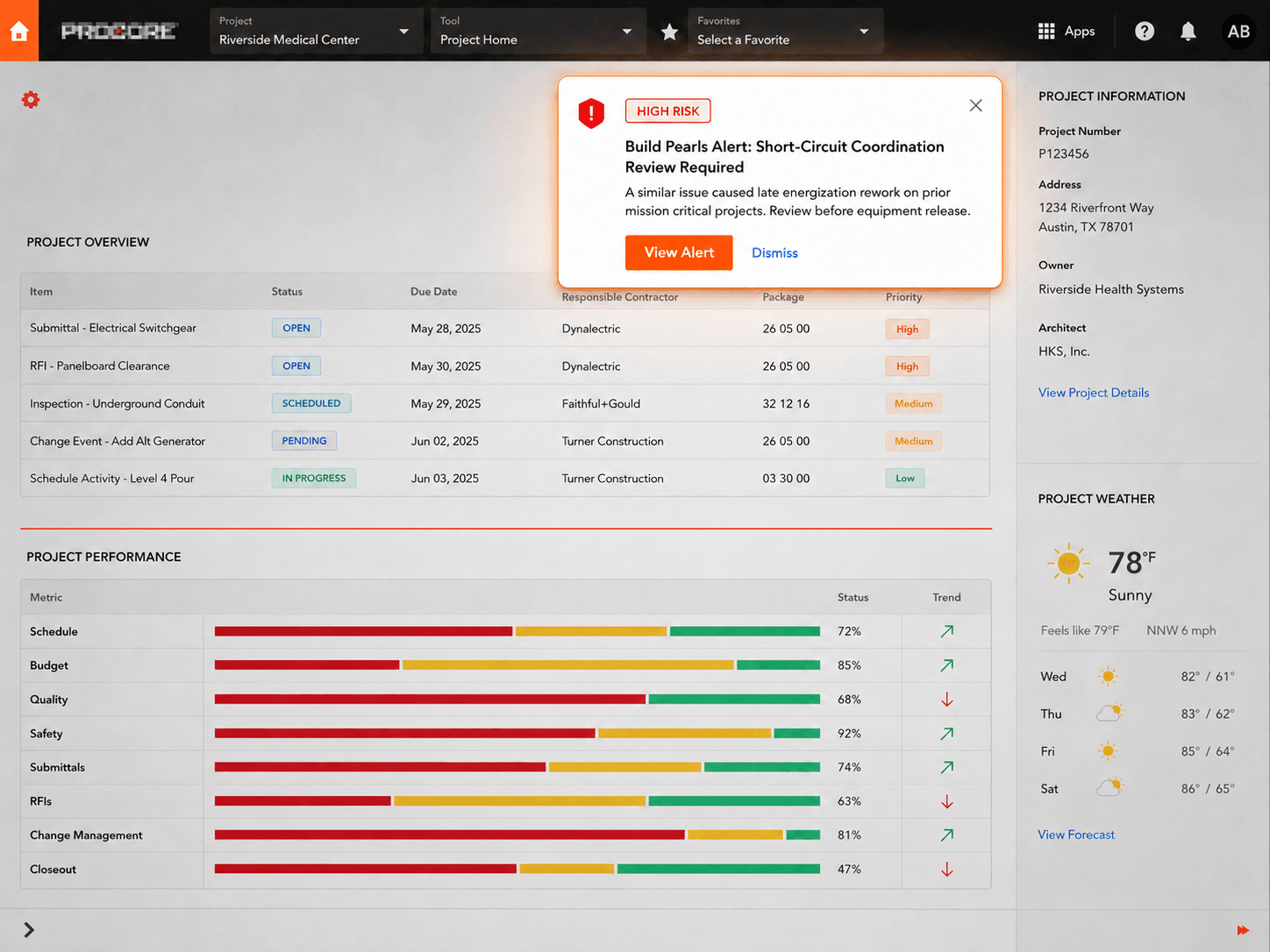Click Riverside Health Systems owner text
The width and height of the screenshot is (1270, 952).
1111,289
